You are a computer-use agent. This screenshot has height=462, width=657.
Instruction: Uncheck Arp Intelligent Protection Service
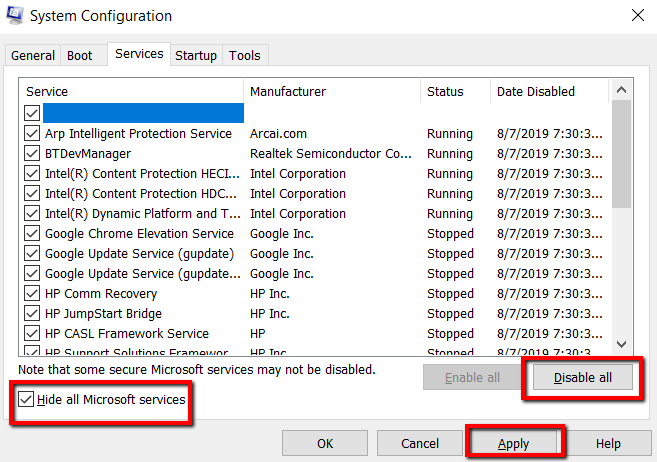click(32, 134)
